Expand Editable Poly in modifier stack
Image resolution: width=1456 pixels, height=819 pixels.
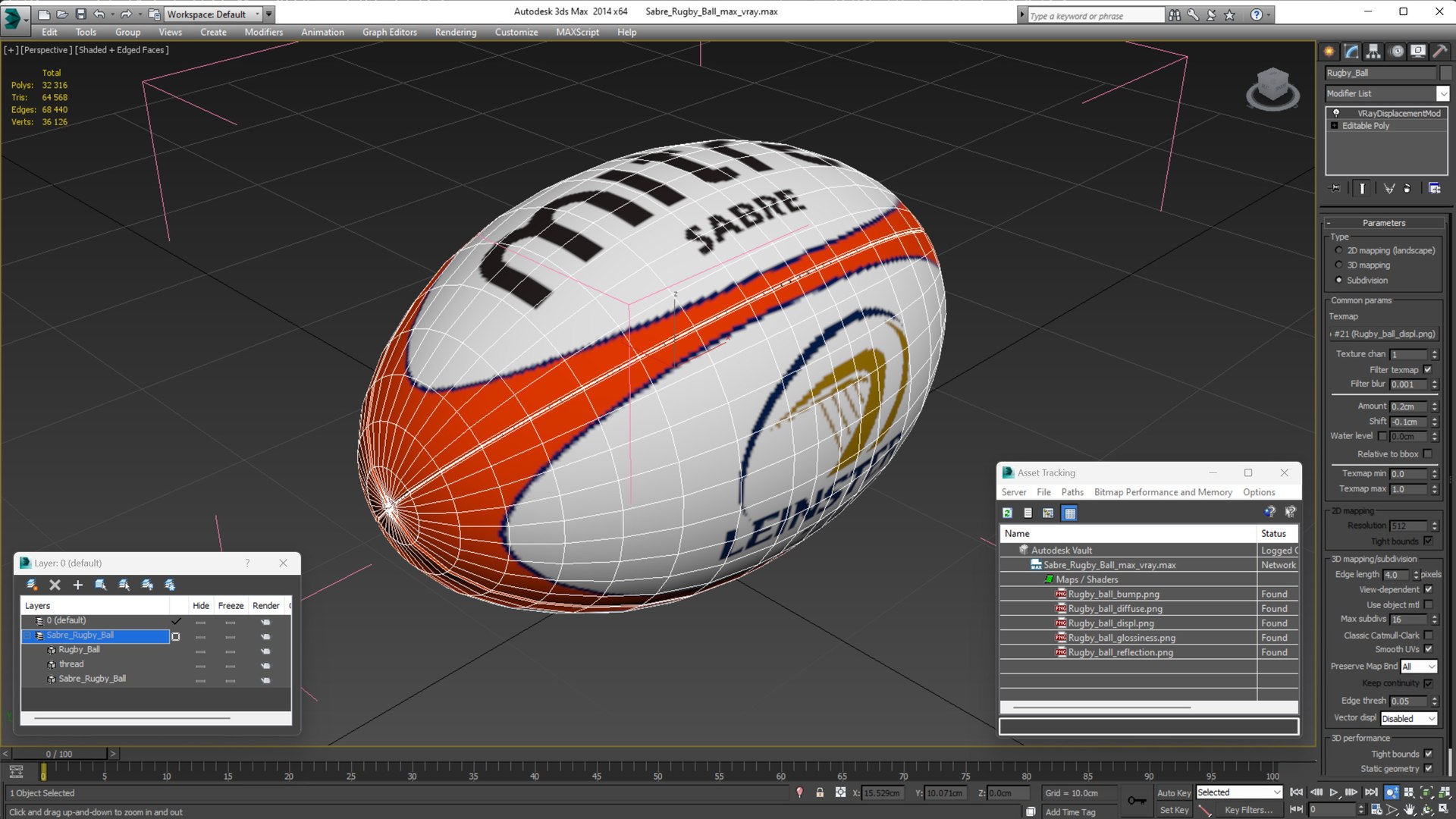pos(1334,126)
